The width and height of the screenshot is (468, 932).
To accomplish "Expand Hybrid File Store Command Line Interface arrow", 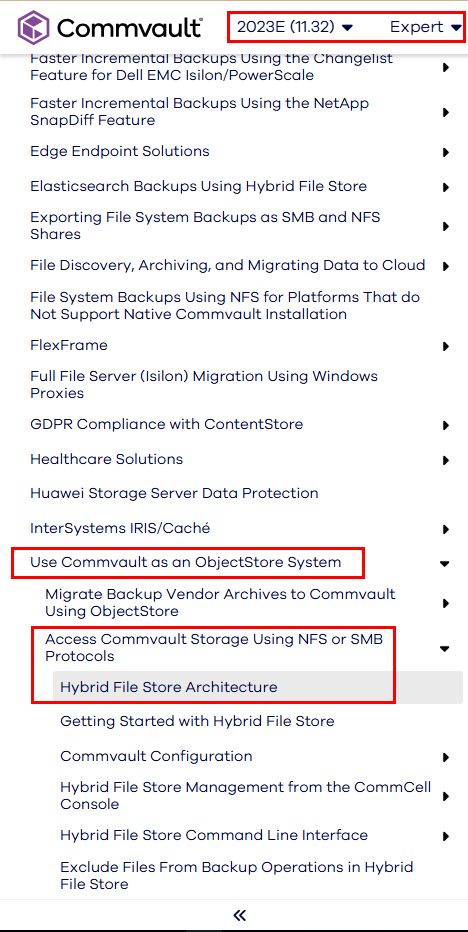I will point(445,836).
